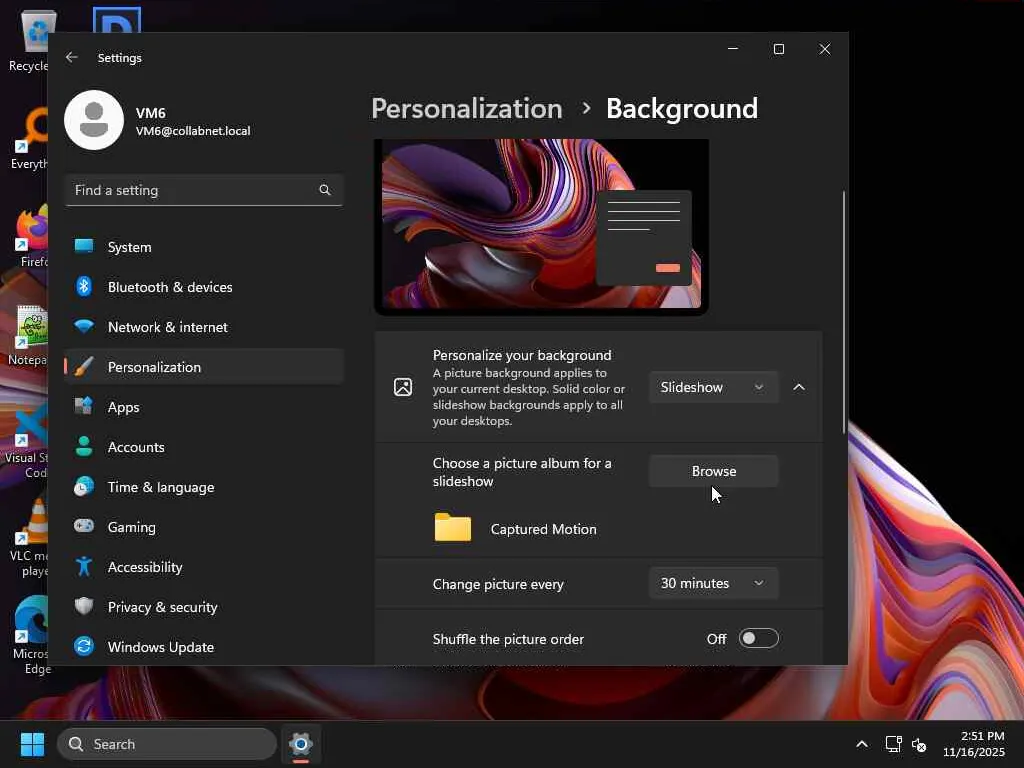Open the Windows Start menu
This screenshot has width=1024, height=768.
[32, 744]
